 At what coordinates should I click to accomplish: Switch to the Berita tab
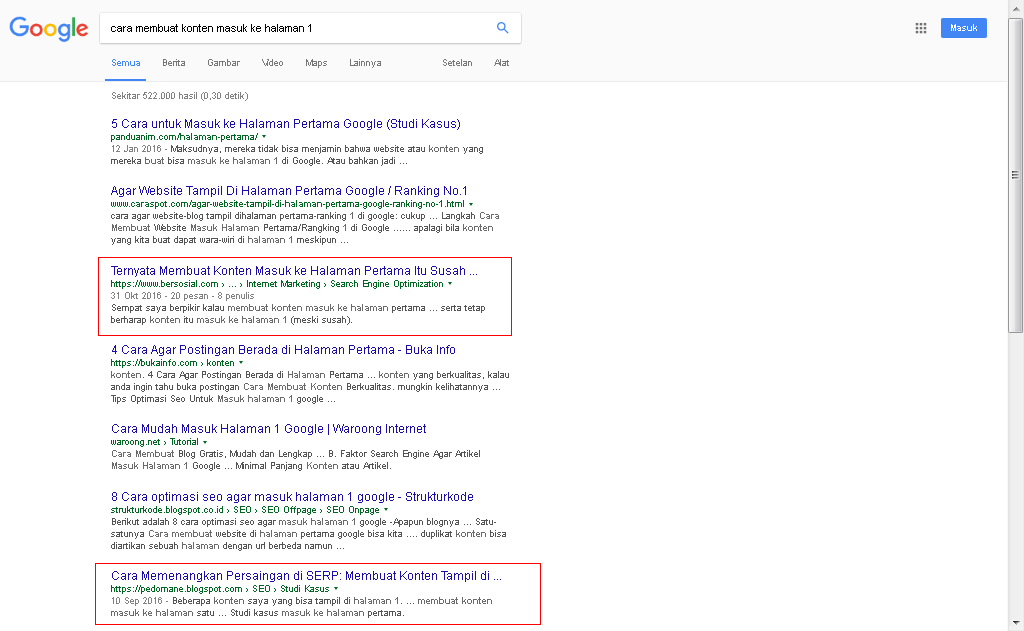point(174,63)
